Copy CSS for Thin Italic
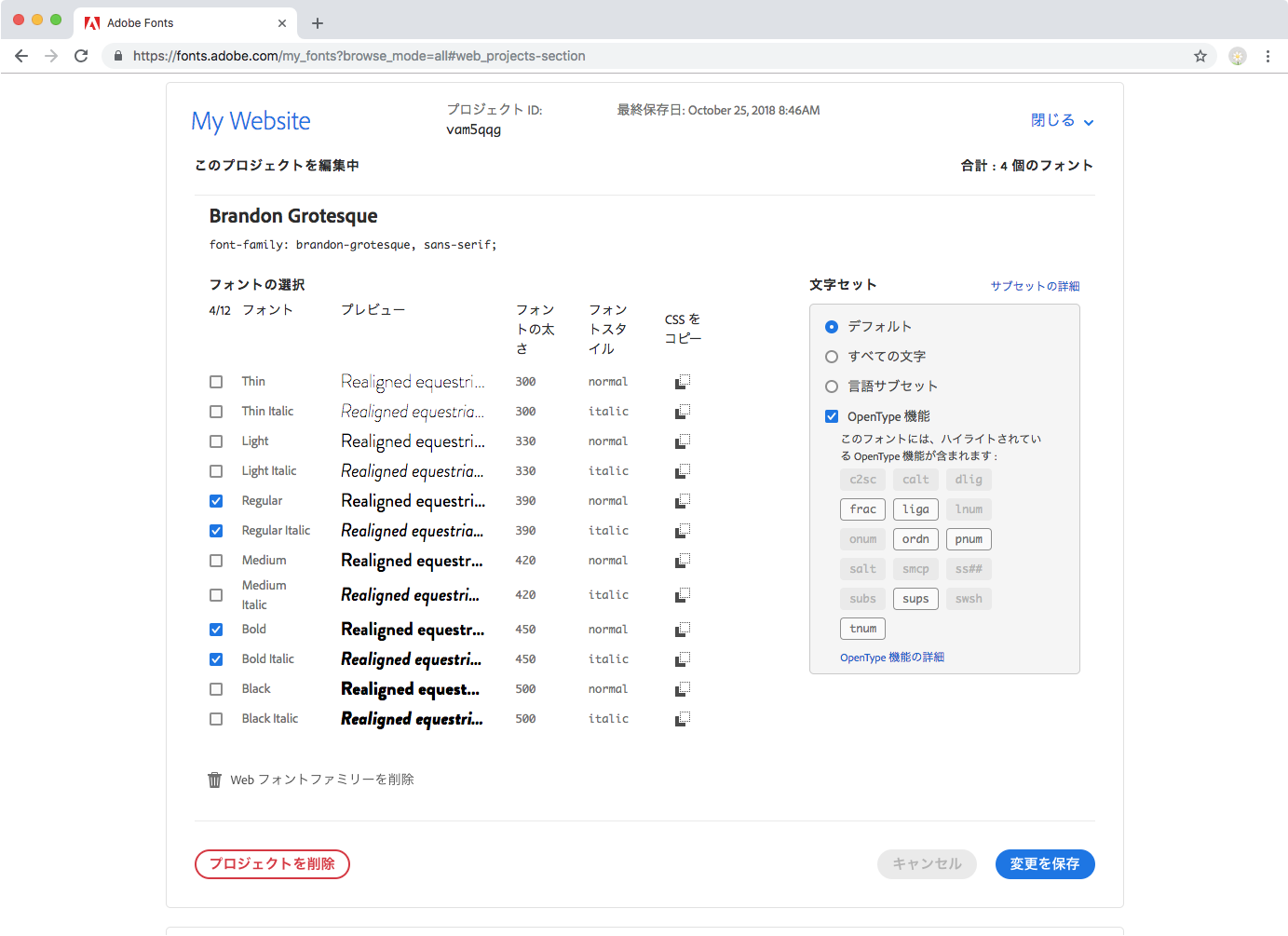Image resolution: width=1288 pixels, height=936 pixels. click(683, 412)
